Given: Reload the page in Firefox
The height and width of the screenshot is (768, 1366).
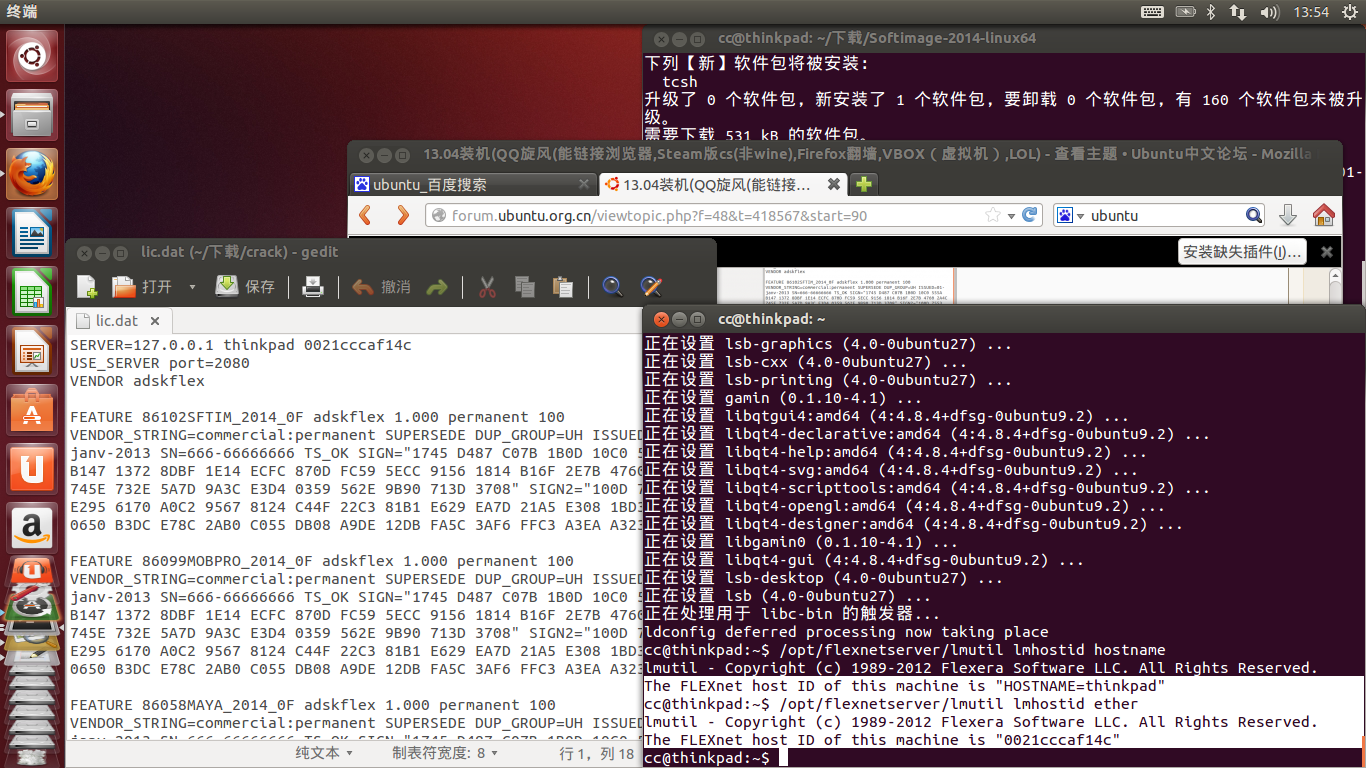Looking at the screenshot, I should click(x=1030, y=215).
